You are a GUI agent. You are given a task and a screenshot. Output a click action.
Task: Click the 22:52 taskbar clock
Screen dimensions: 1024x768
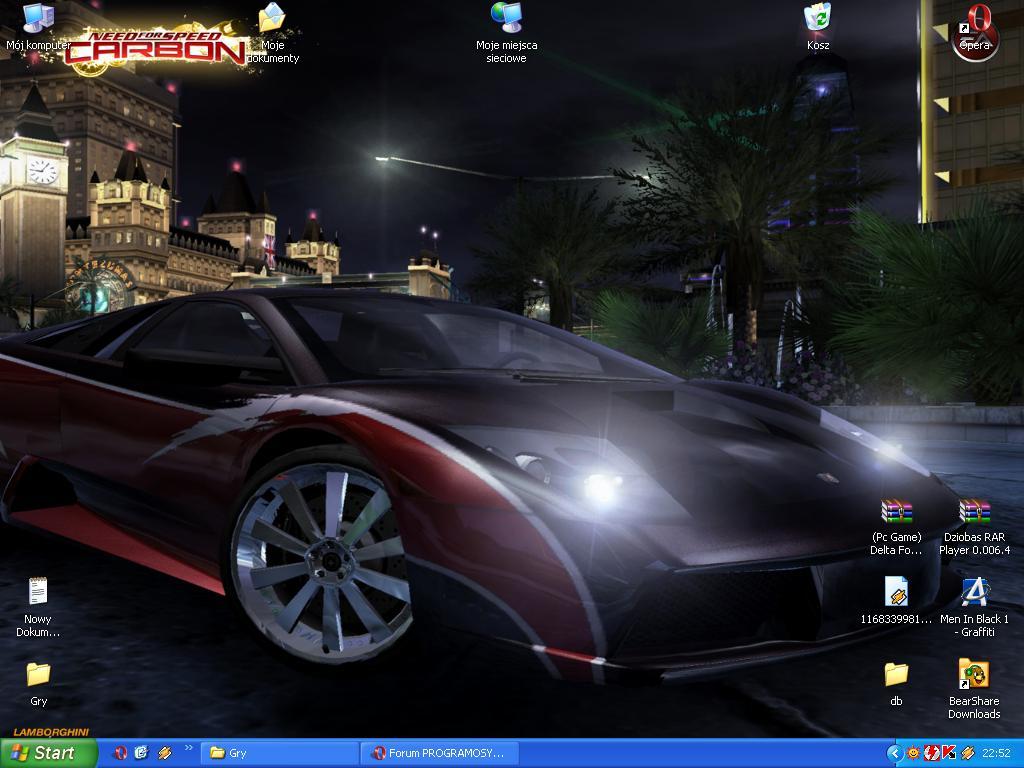pyautogui.click(x=997, y=753)
